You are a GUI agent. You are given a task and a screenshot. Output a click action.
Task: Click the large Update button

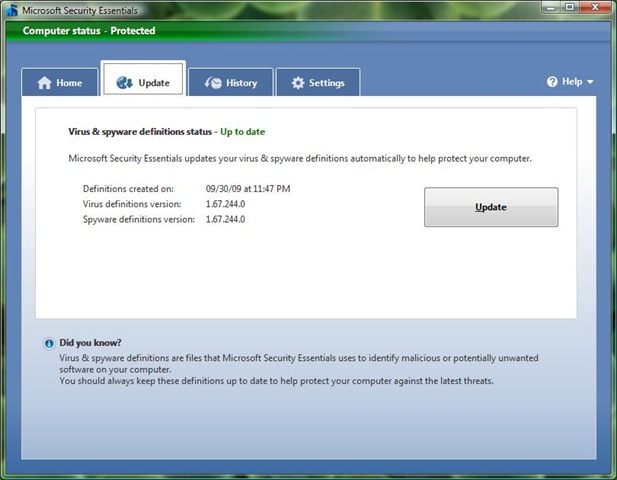point(491,207)
